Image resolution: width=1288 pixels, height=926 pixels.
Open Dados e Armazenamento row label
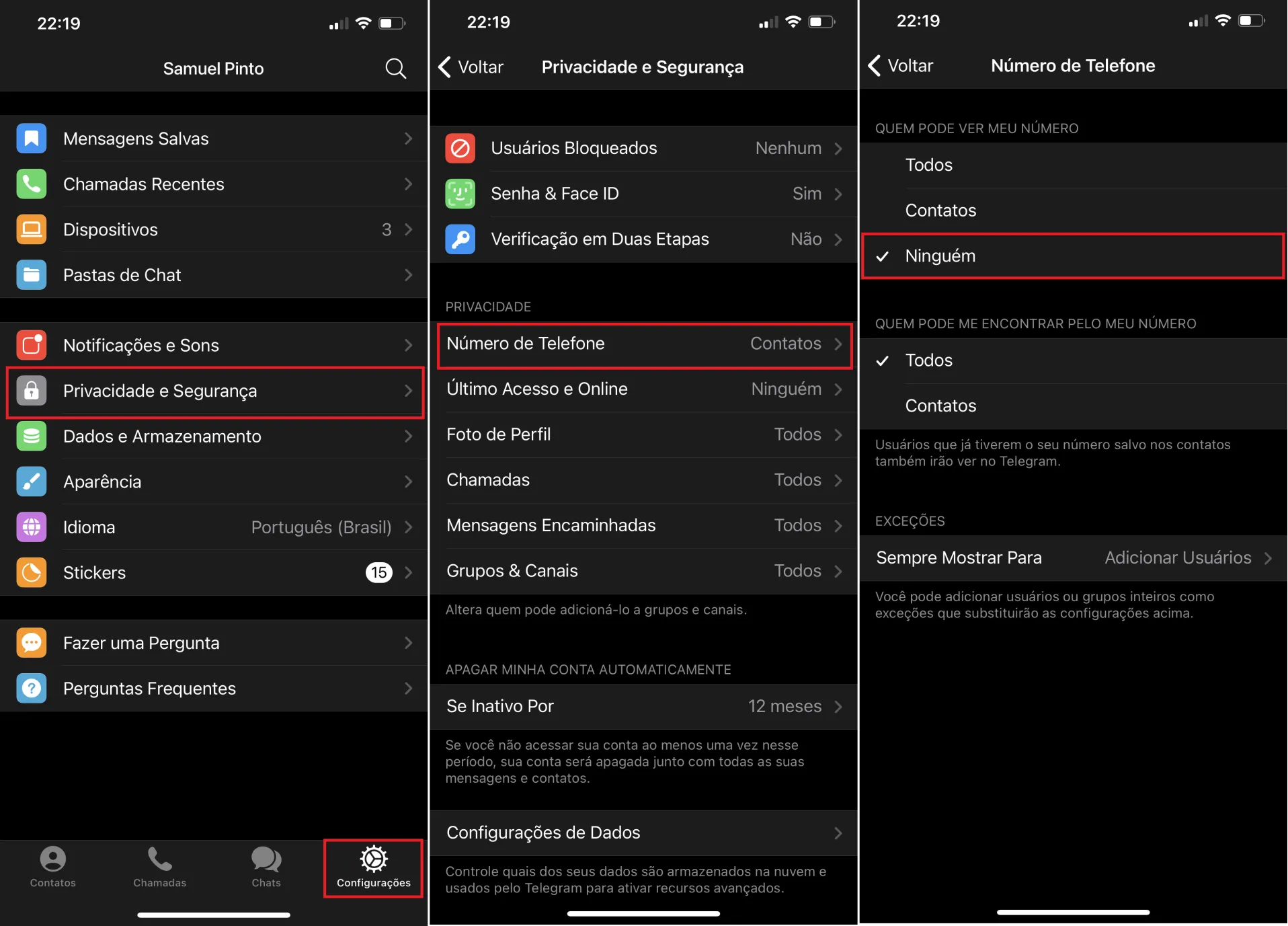[x=162, y=436]
